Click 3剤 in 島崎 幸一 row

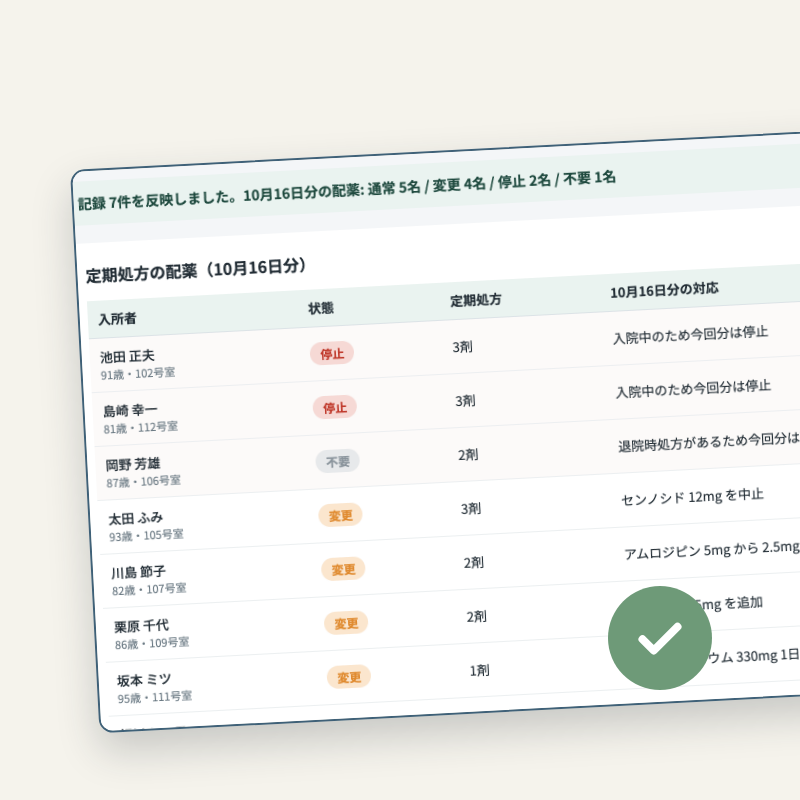click(x=465, y=401)
